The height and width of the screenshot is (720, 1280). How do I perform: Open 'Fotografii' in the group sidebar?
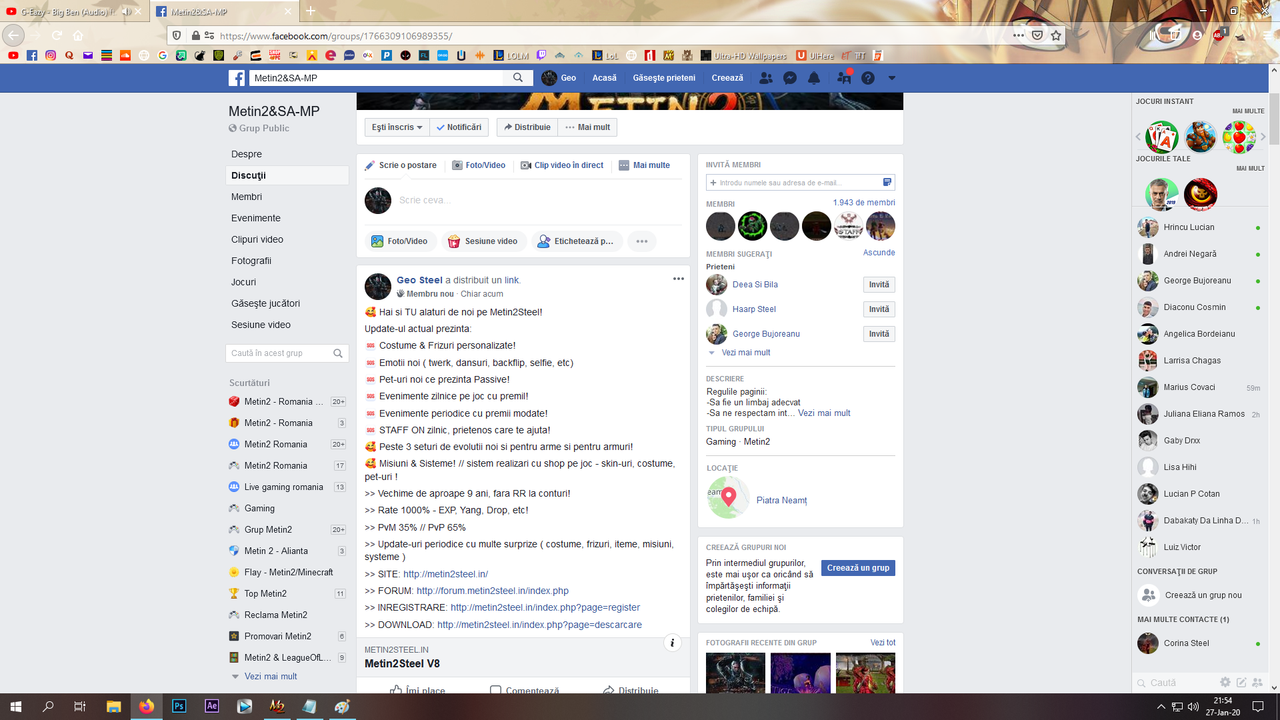point(288,261)
